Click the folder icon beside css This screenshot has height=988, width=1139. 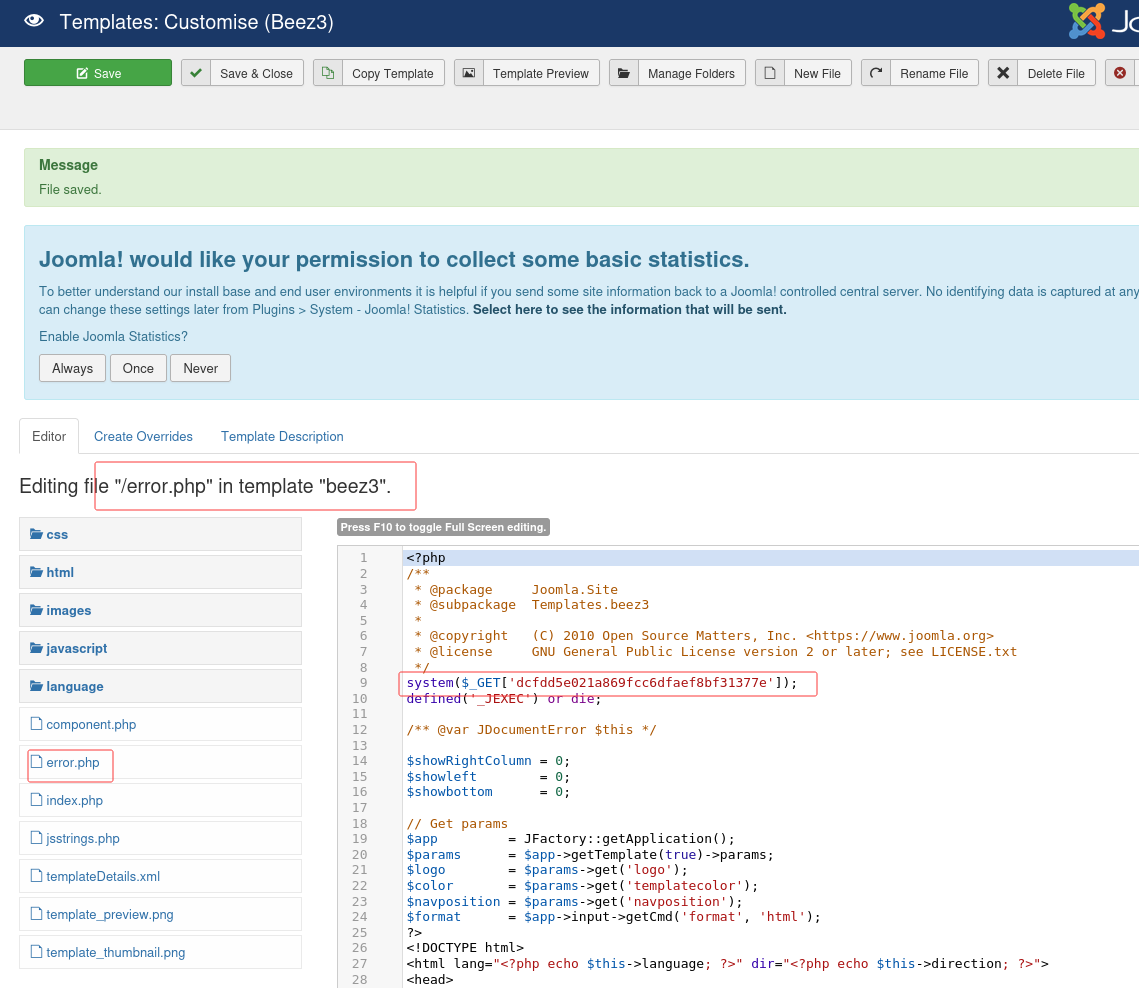pos(36,533)
